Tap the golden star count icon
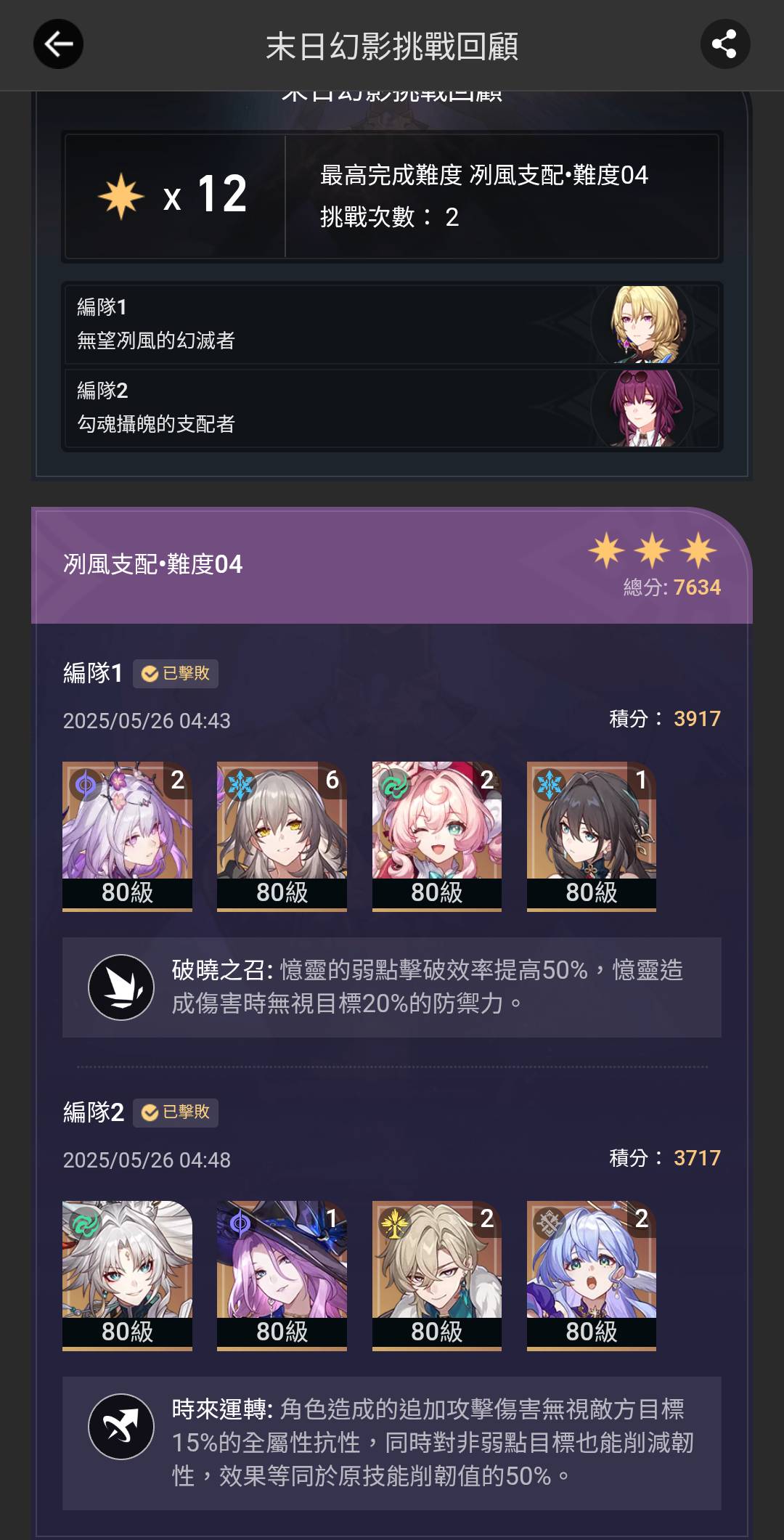Image resolution: width=784 pixels, height=1540 pixels. [x=121, y=196]
